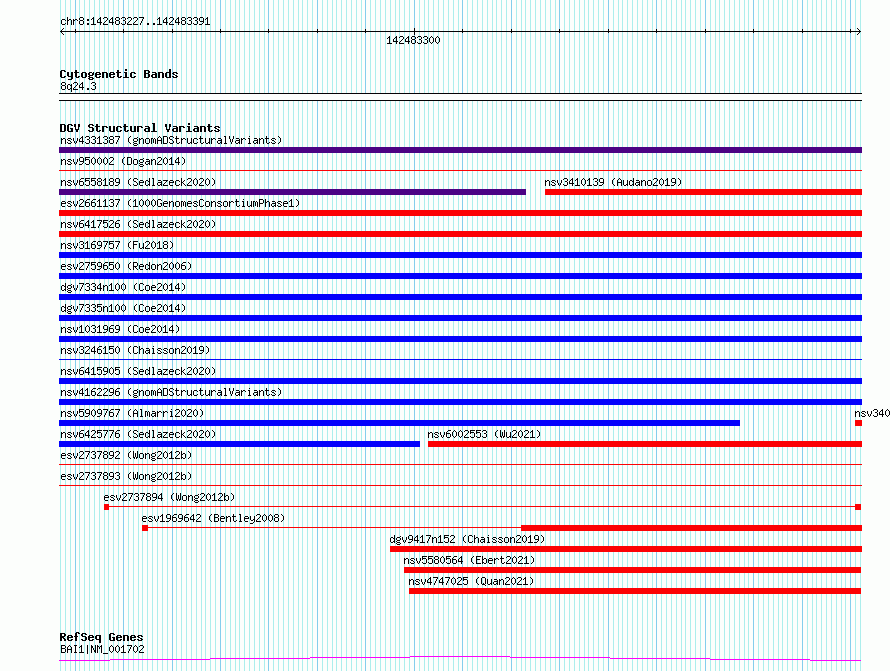
Task: Click dgv9417n152 (Chaisson2019) label
Action: pos(467,539)
